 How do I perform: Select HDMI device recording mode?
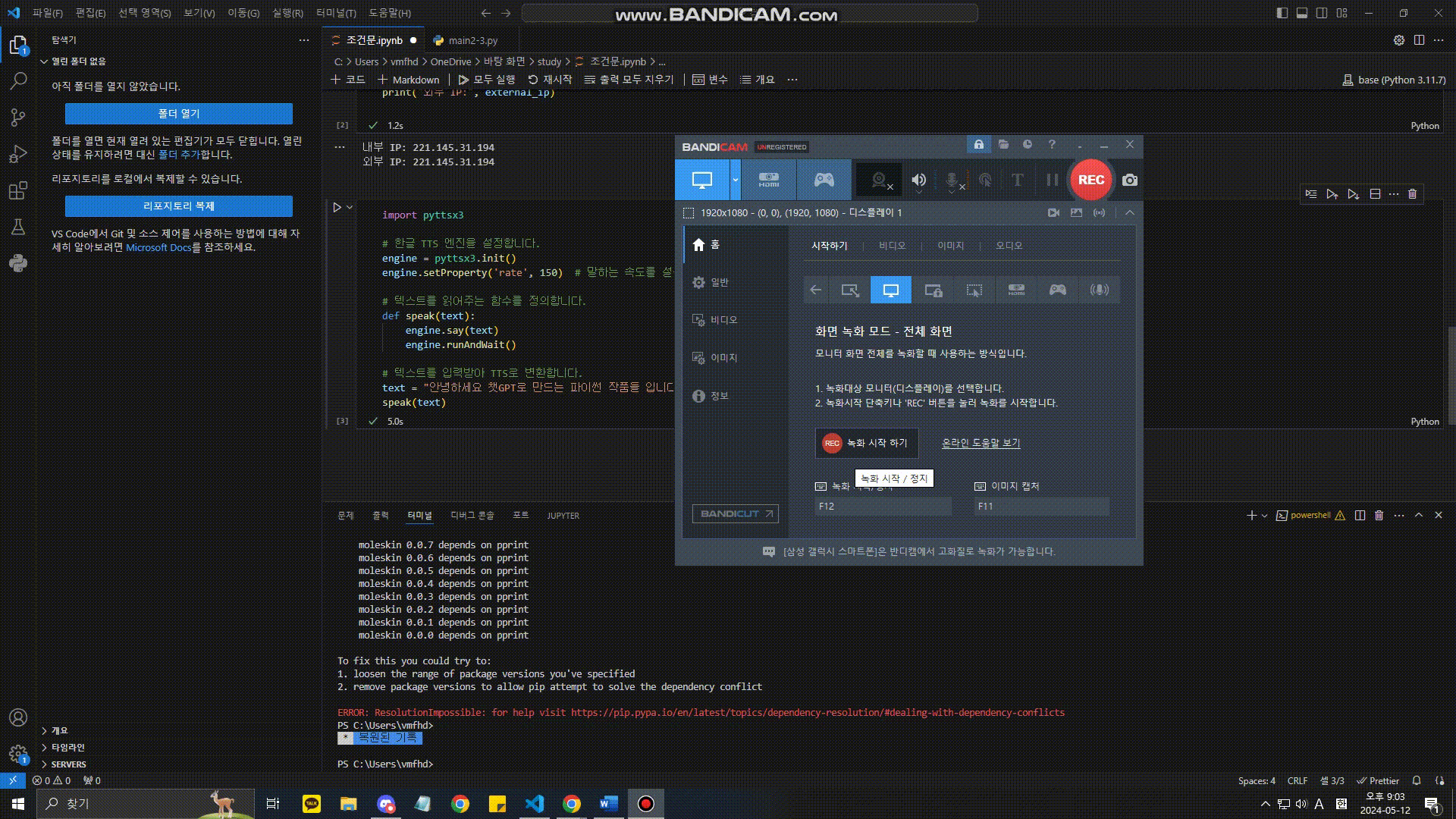768,180
